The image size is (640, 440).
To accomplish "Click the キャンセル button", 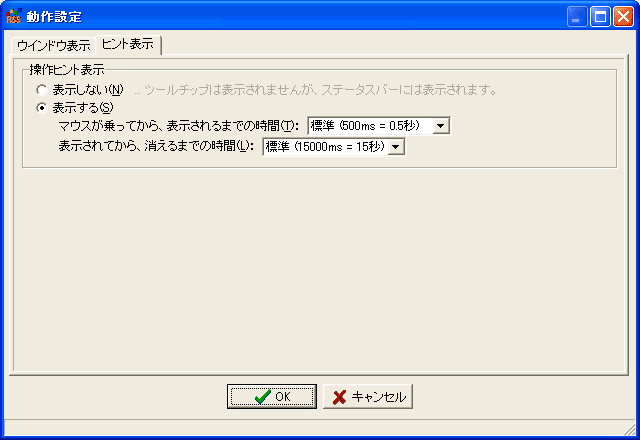I will click(368, 396).
